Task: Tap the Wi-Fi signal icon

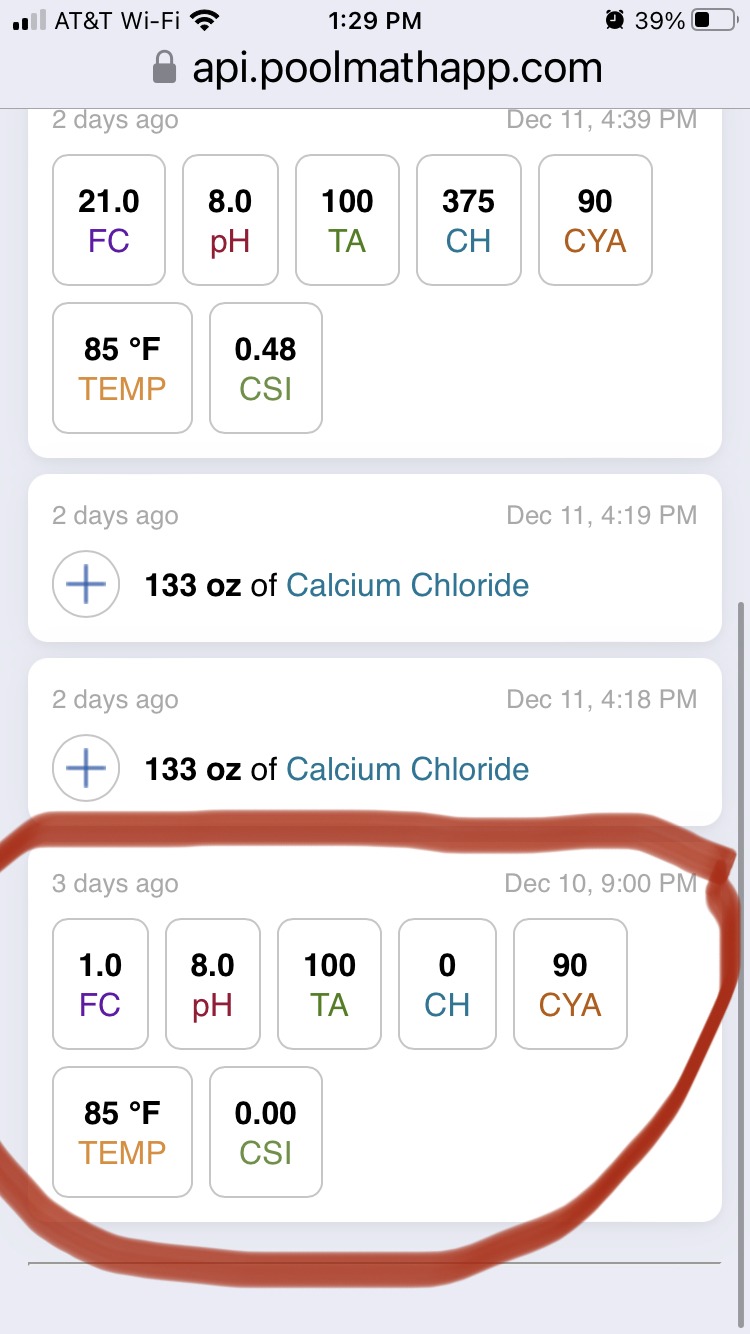Action: coord(205,20)
